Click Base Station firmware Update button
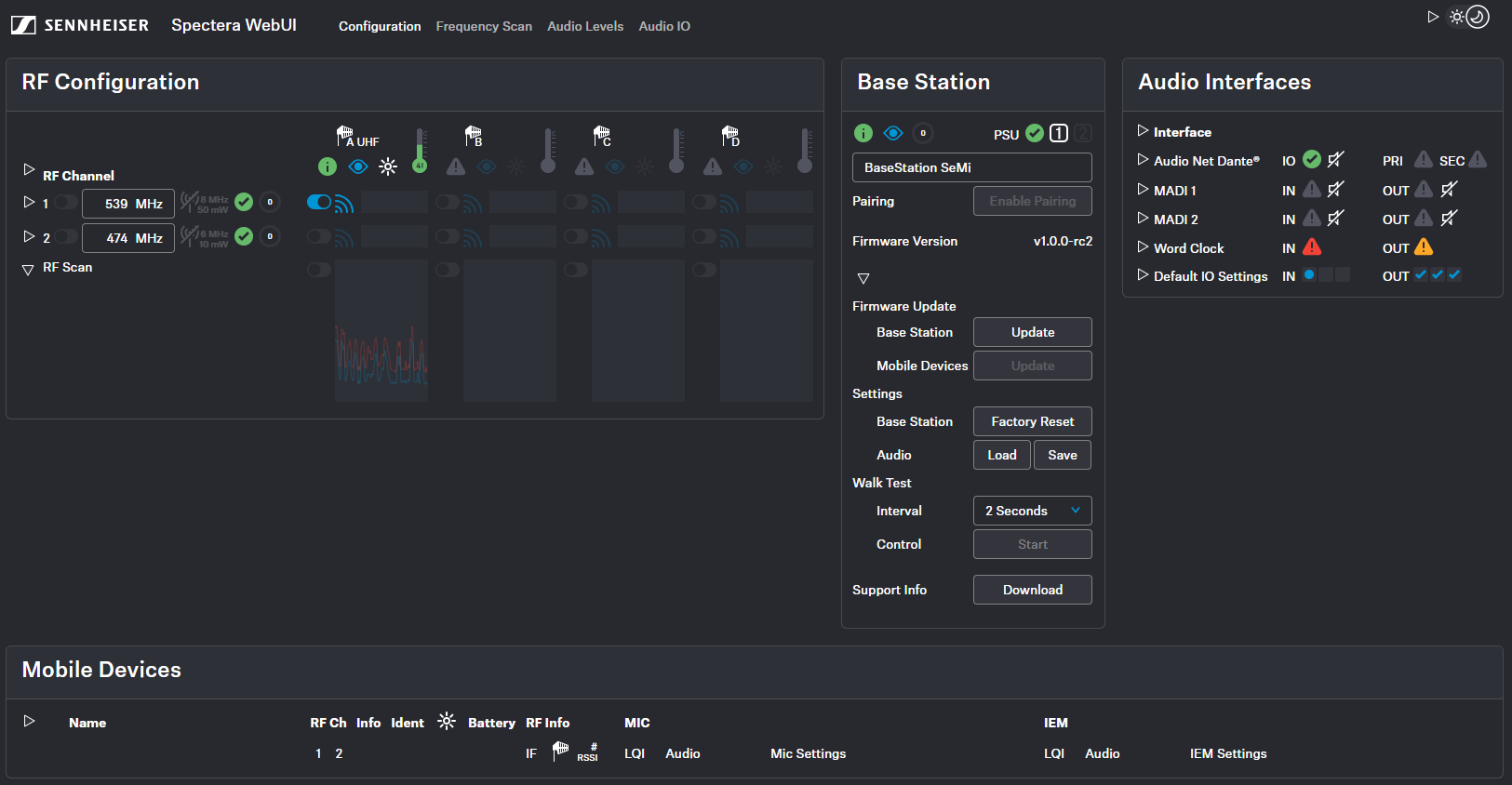The height and width of the screenshot is (785, 1512). tap(1033, 332)
